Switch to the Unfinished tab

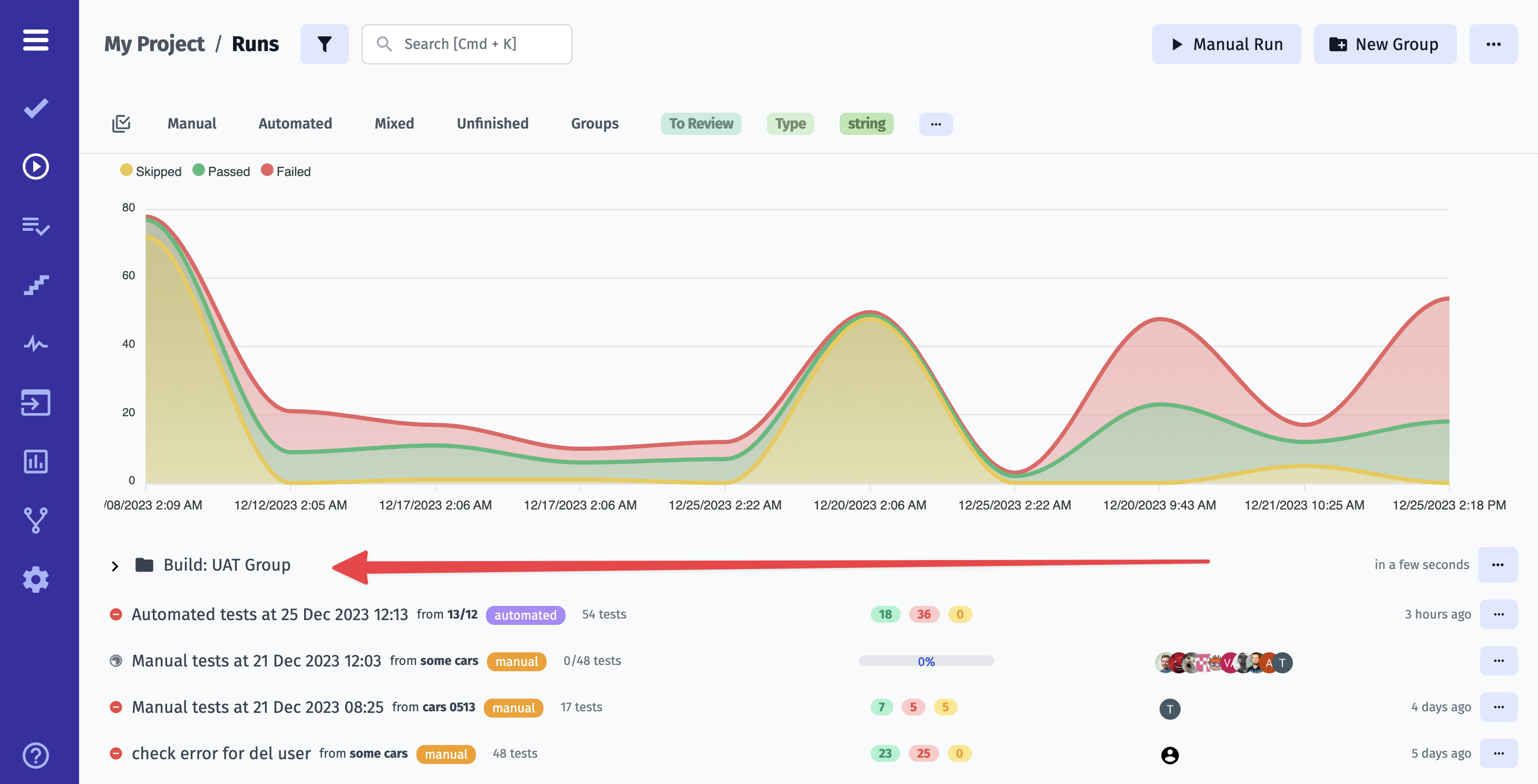coord(492,123)
